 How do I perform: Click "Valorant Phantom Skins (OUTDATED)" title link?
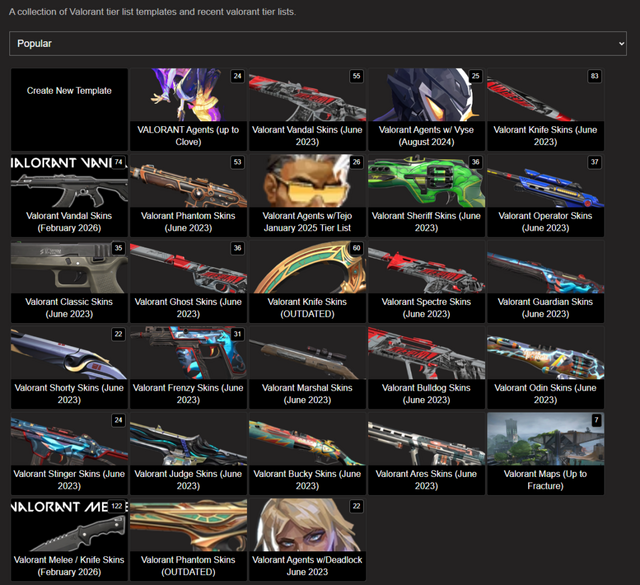tap(188, 566)
